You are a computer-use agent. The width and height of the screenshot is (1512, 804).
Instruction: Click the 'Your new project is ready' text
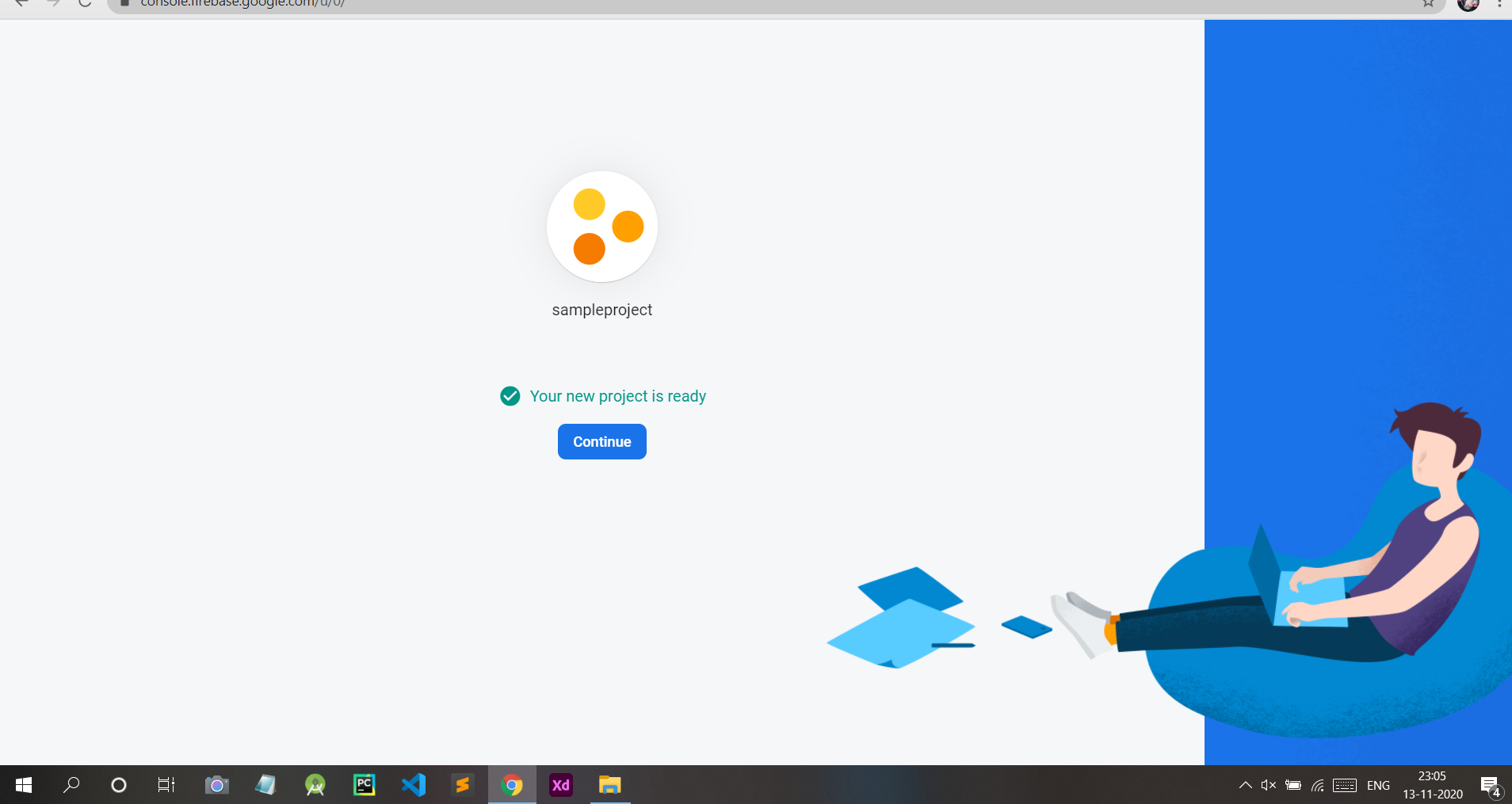(x=618, y=396)
